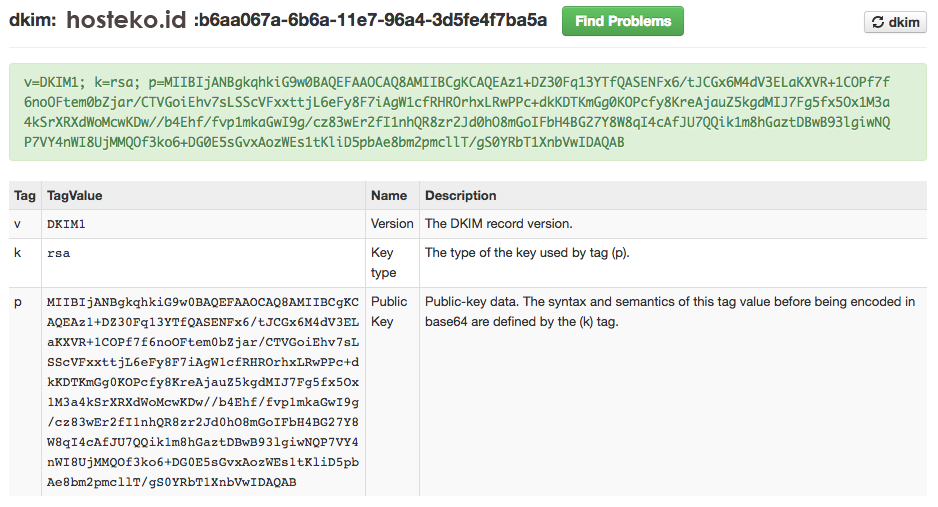Click the Name column header

click(x=389, y=196)
